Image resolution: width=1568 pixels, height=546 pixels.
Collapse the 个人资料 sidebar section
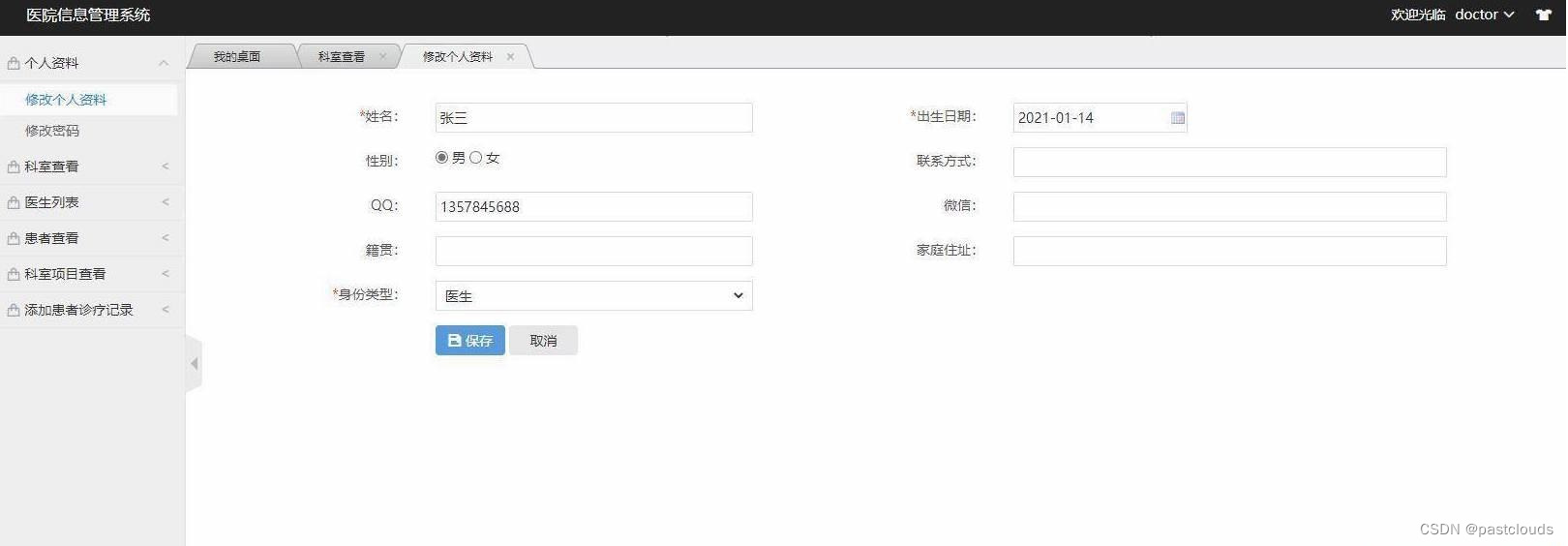(x=164, y=63)
